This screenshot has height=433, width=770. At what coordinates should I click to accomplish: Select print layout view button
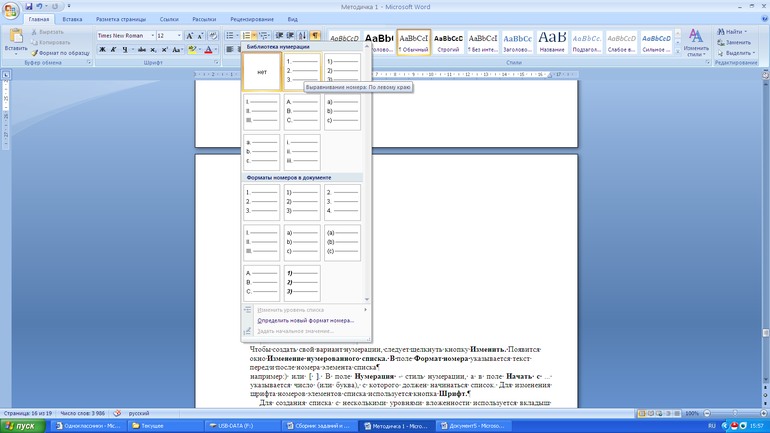[641, 413]
